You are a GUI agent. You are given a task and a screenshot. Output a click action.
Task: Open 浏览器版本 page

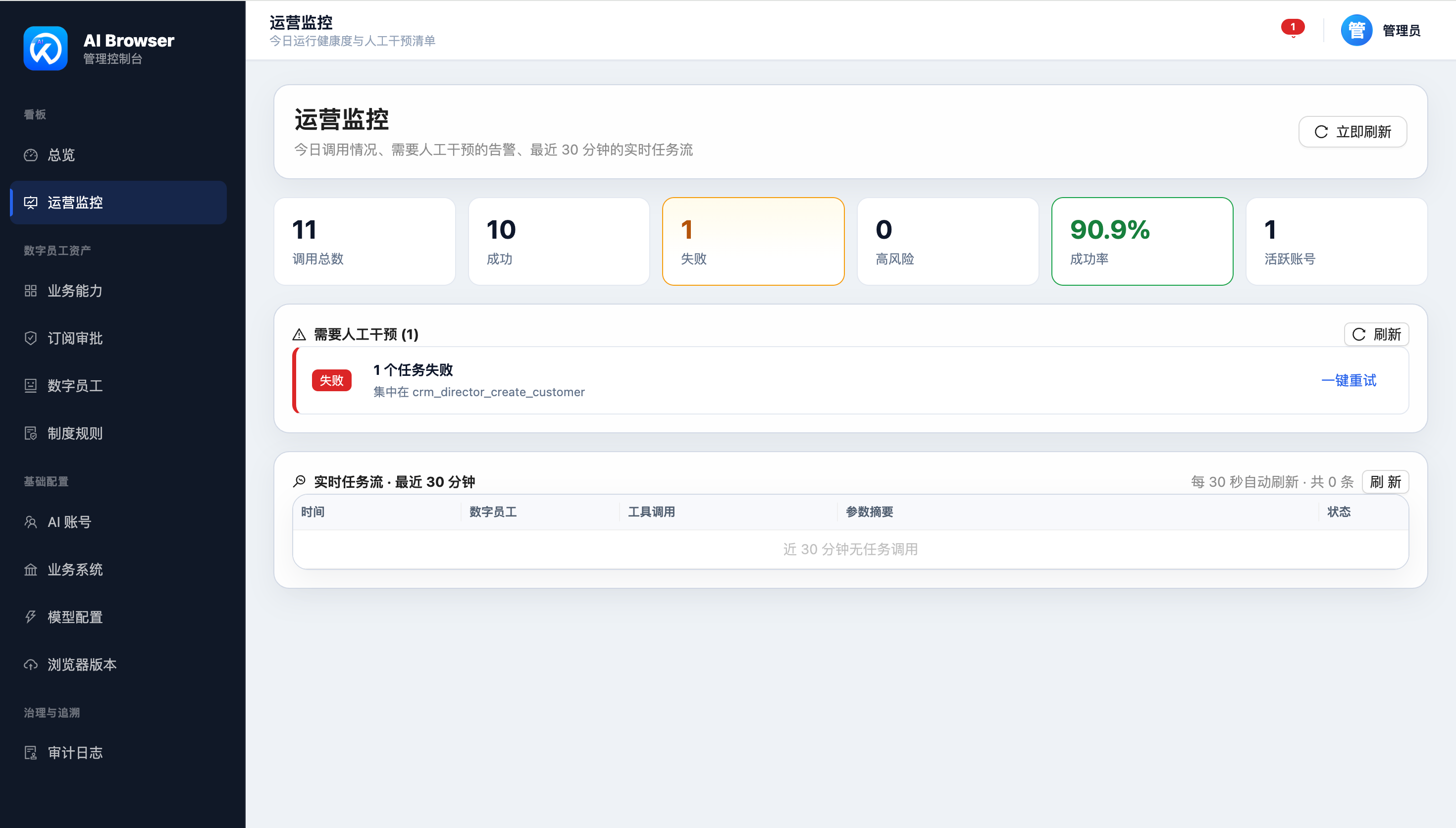point(118,664)
